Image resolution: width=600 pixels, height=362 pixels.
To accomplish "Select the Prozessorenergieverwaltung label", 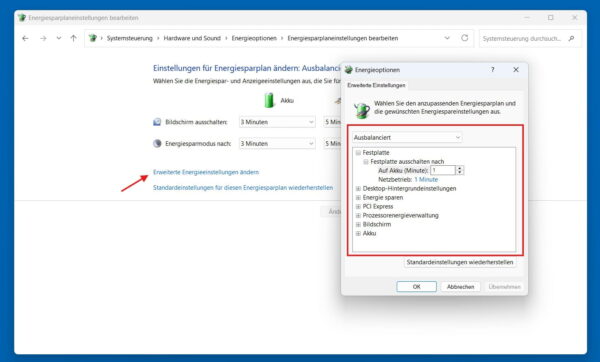I will click(400, 215).
